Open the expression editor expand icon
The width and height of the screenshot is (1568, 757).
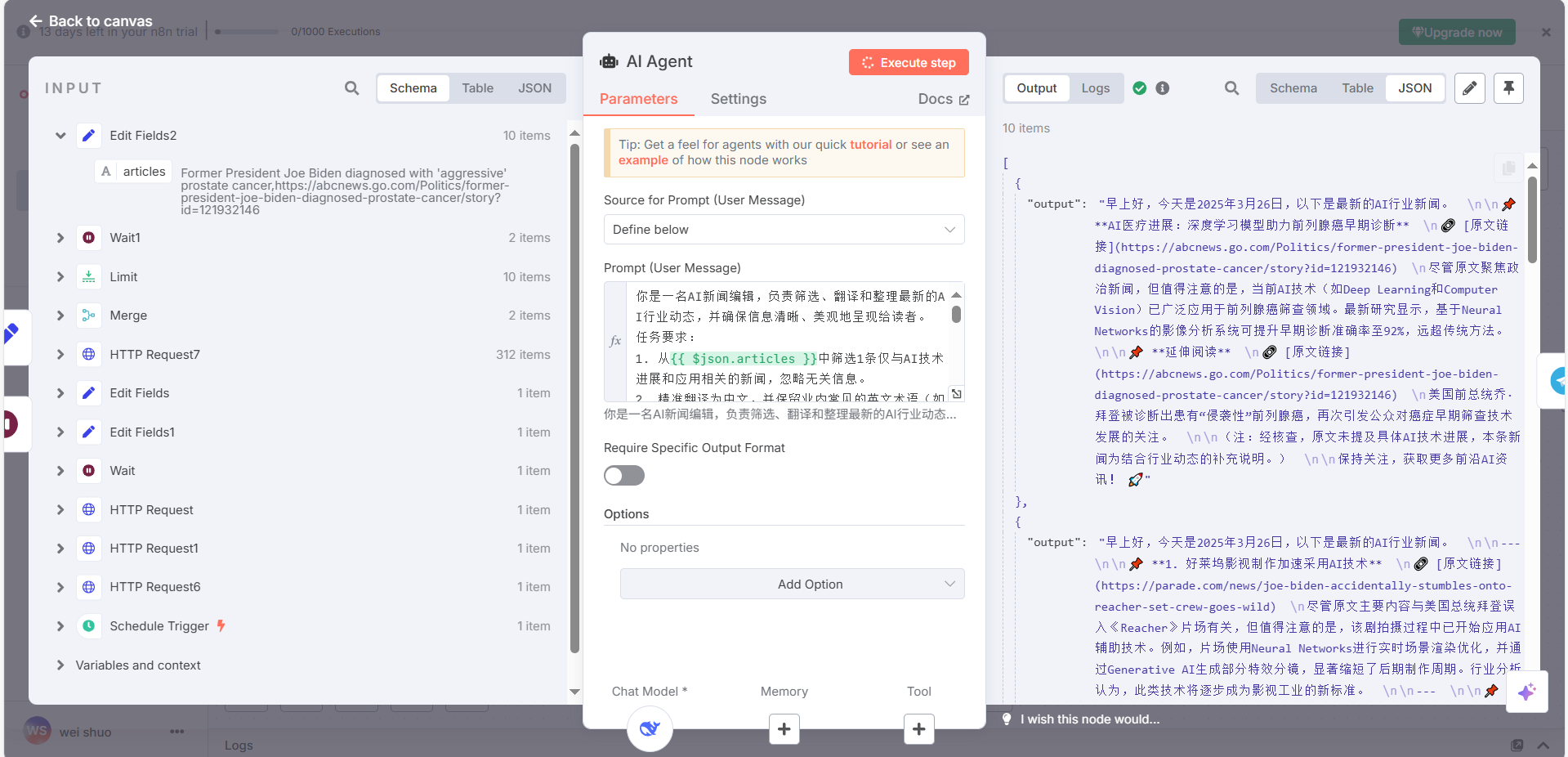(956, 394)
